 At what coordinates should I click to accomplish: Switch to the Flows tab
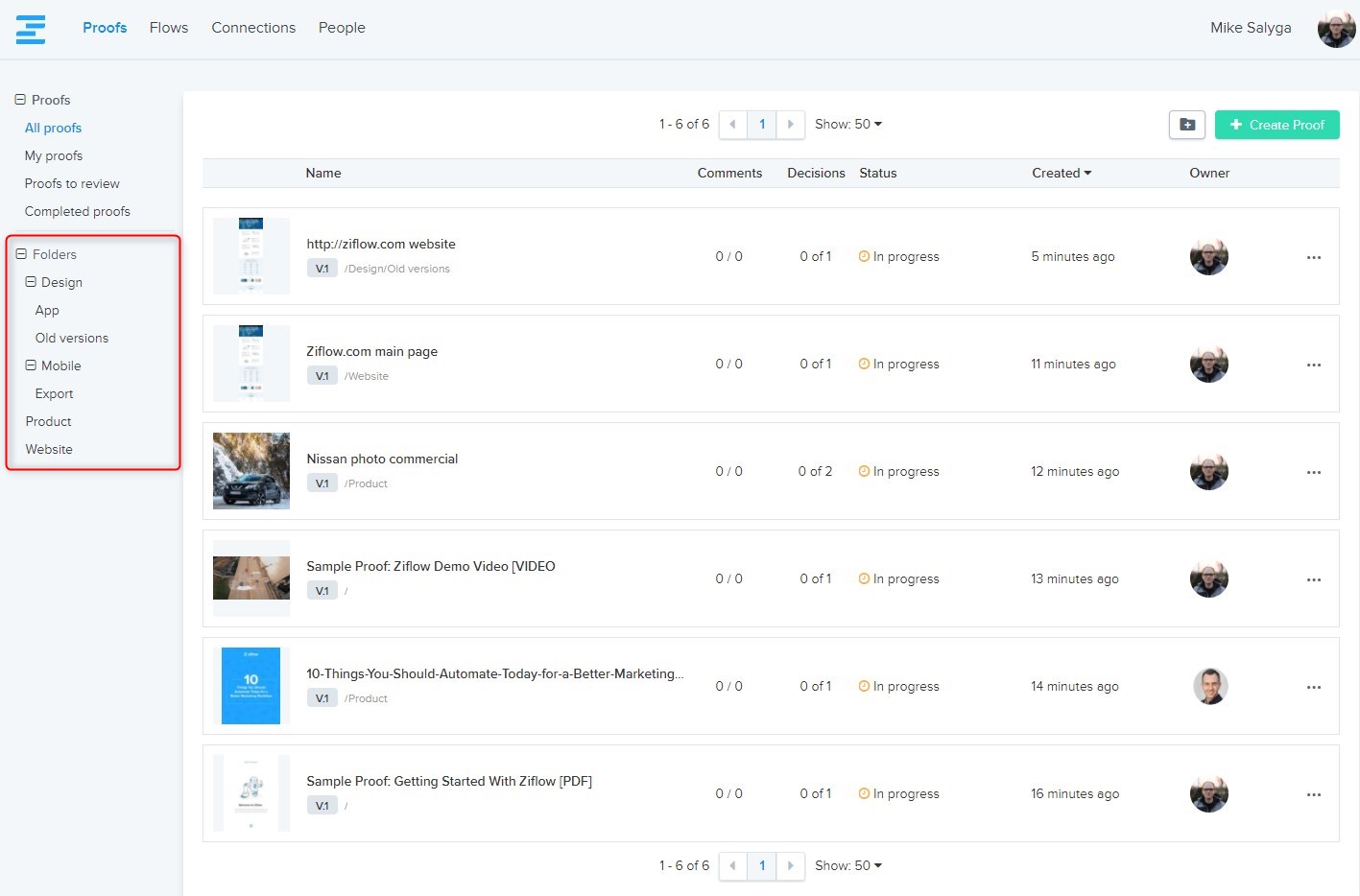click(x=169, y=28)
